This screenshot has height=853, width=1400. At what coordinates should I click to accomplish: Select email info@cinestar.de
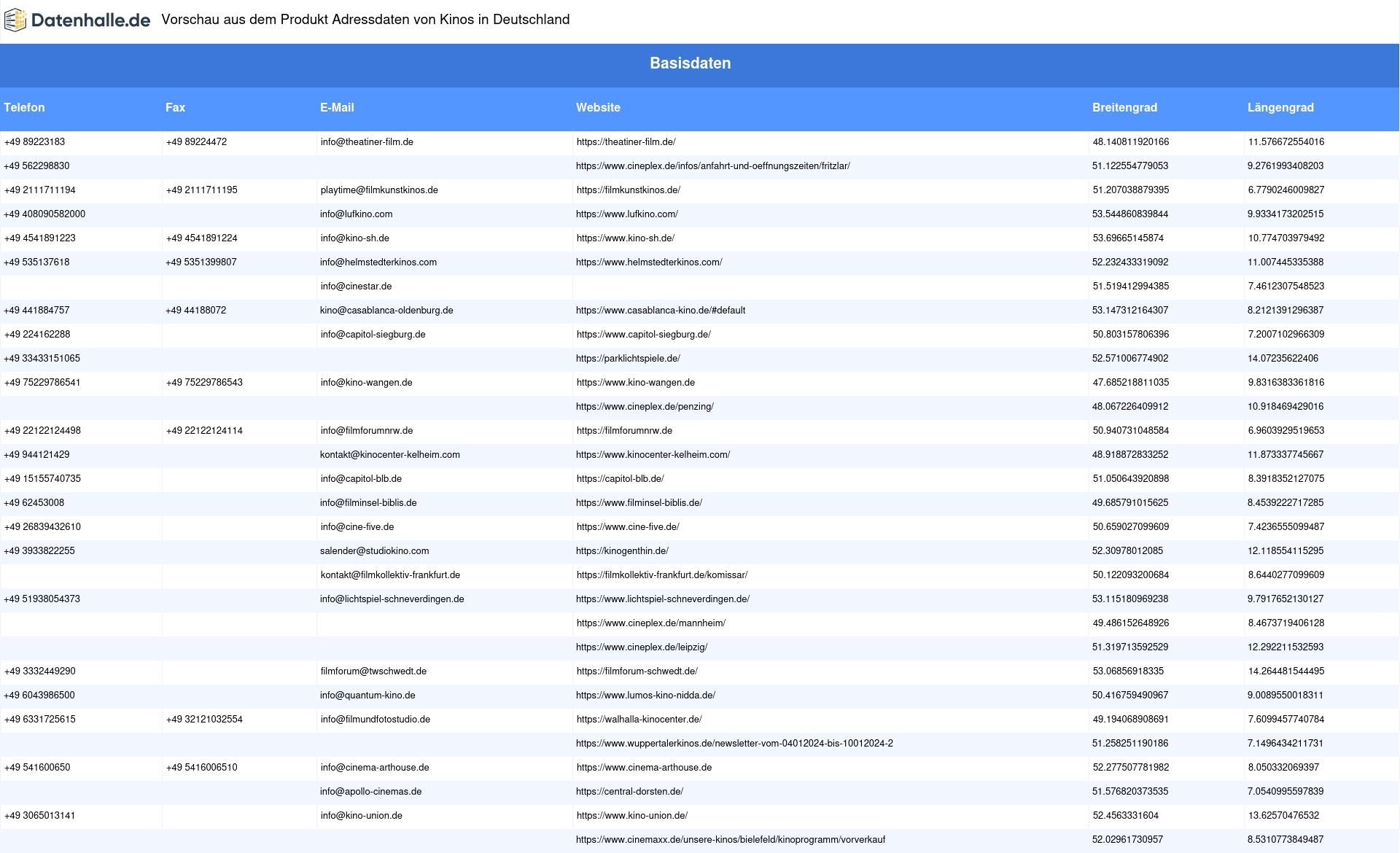pyautogui.click(x=356, y=287)
